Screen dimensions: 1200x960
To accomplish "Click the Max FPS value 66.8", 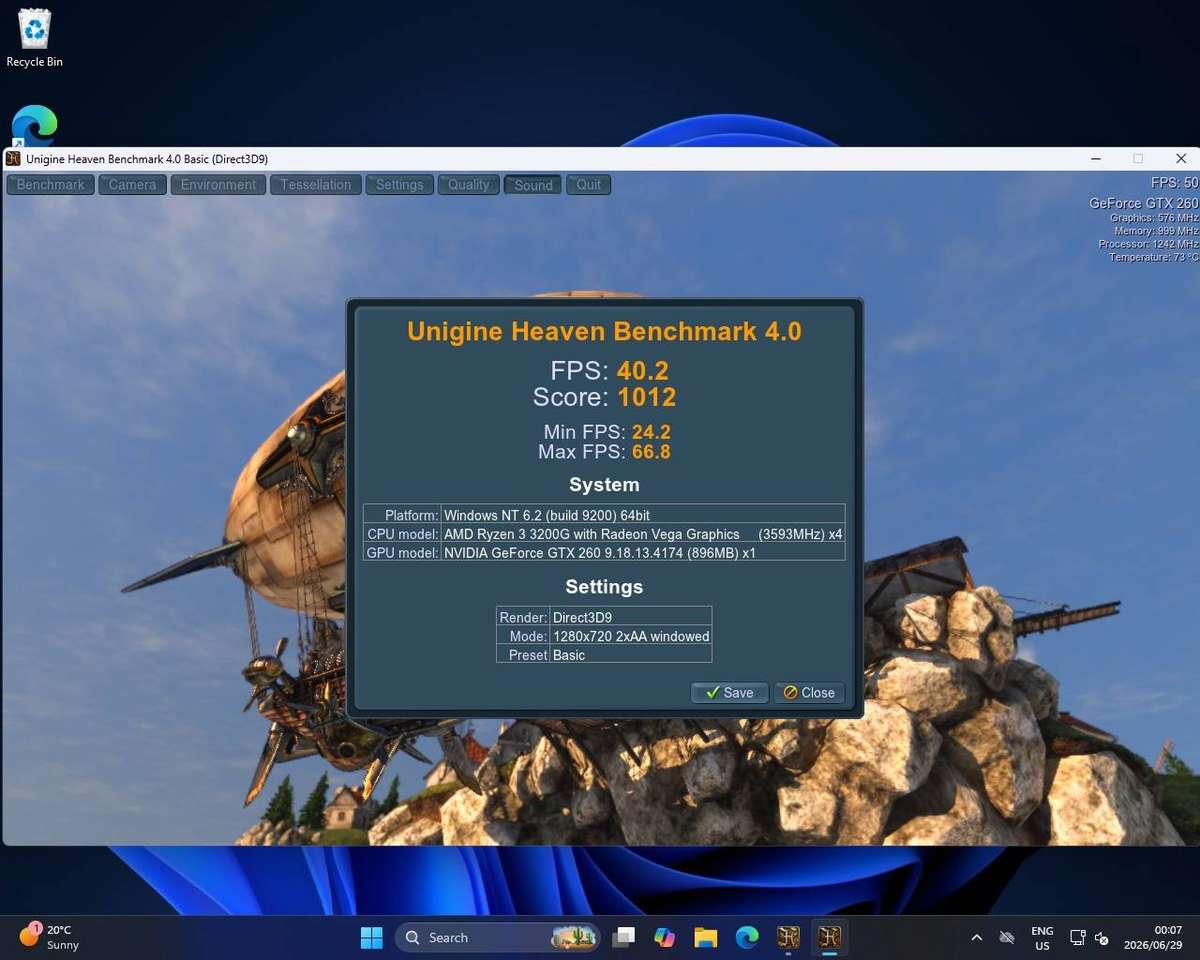I will (651, 452).
